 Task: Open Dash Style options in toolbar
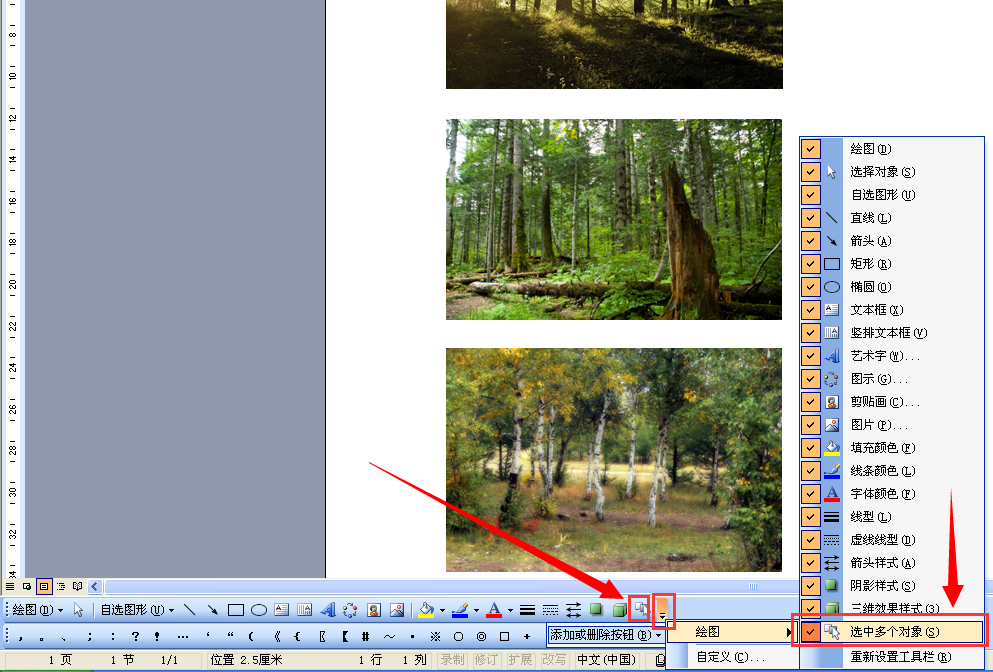550,610
